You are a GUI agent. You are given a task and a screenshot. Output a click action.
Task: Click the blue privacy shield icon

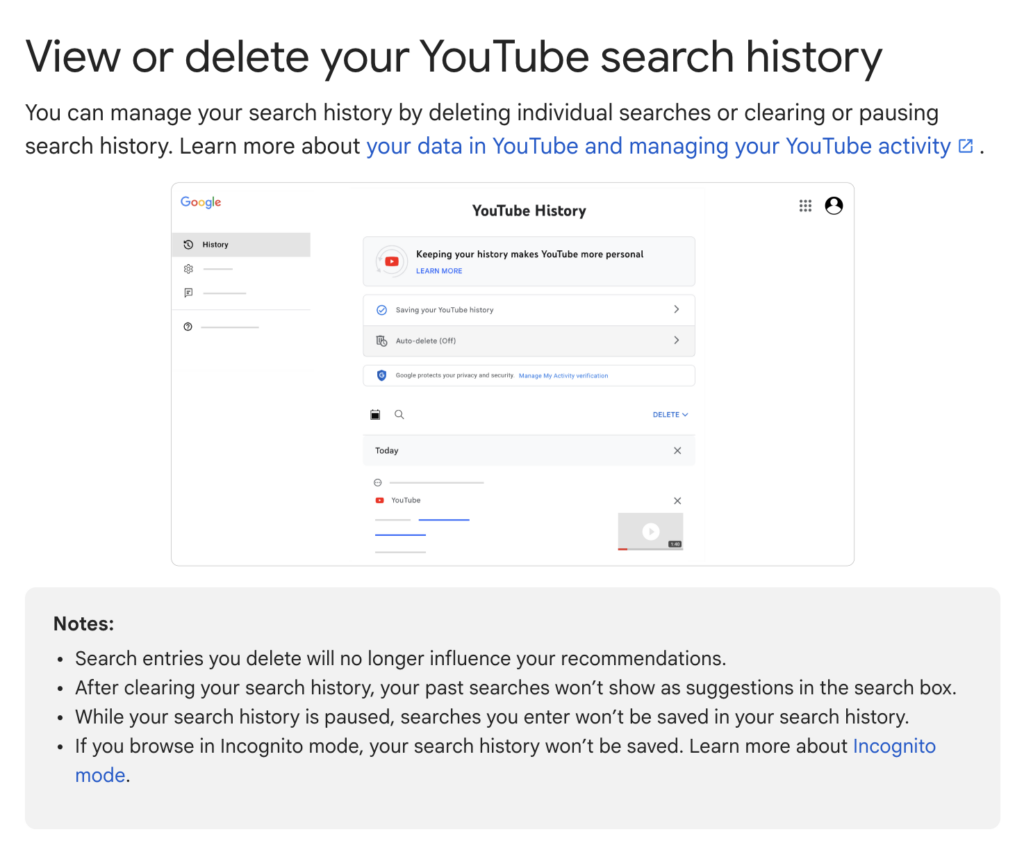pyautogui.click(x=381, y=376)
